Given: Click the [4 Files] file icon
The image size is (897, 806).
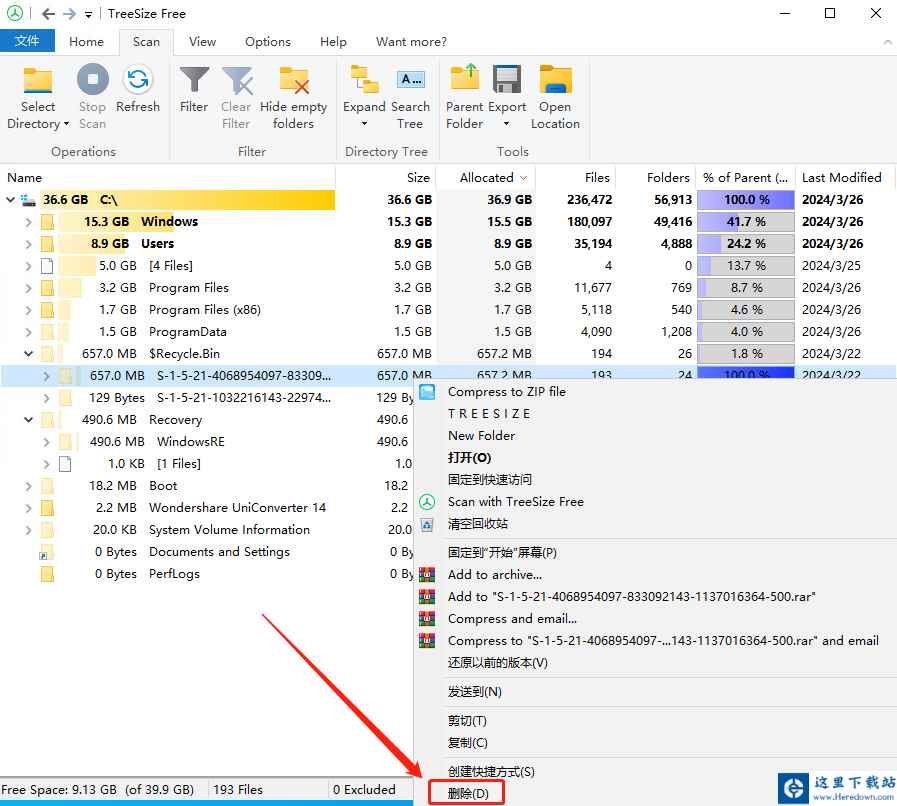Looking at the screenshot, I should (x=47, y=266).
